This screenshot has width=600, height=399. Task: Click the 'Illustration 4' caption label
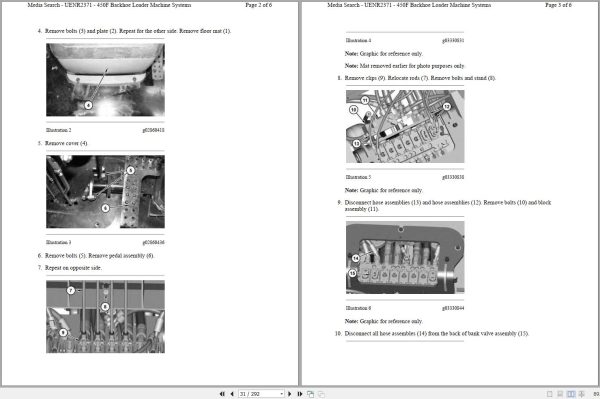coord(358,40)
